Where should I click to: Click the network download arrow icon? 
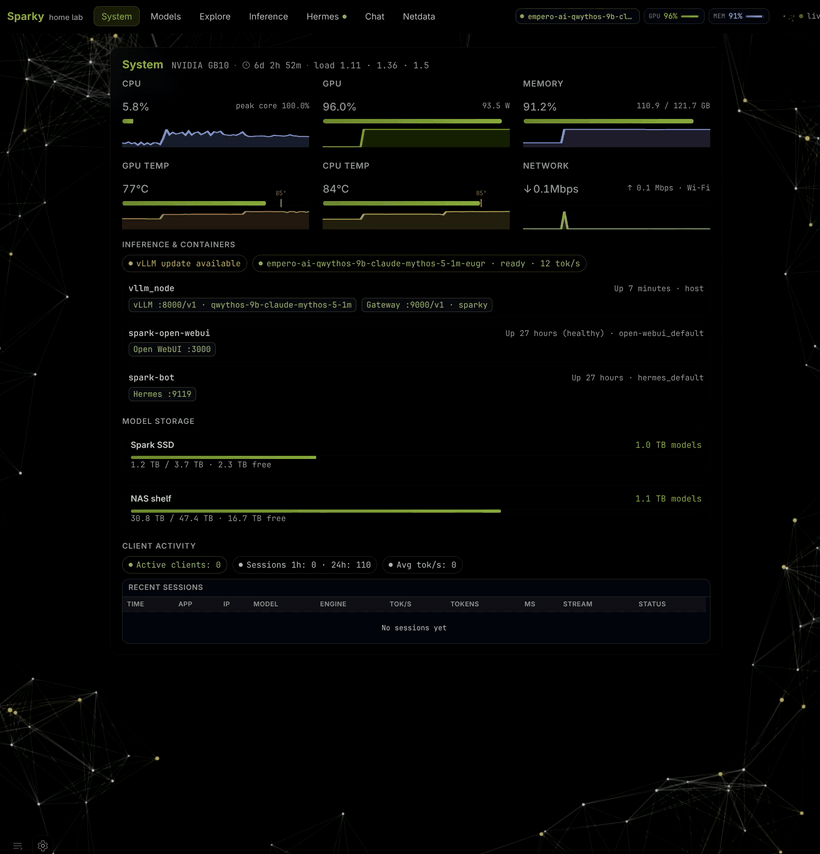pyautogui.click(x=527, y=189)
